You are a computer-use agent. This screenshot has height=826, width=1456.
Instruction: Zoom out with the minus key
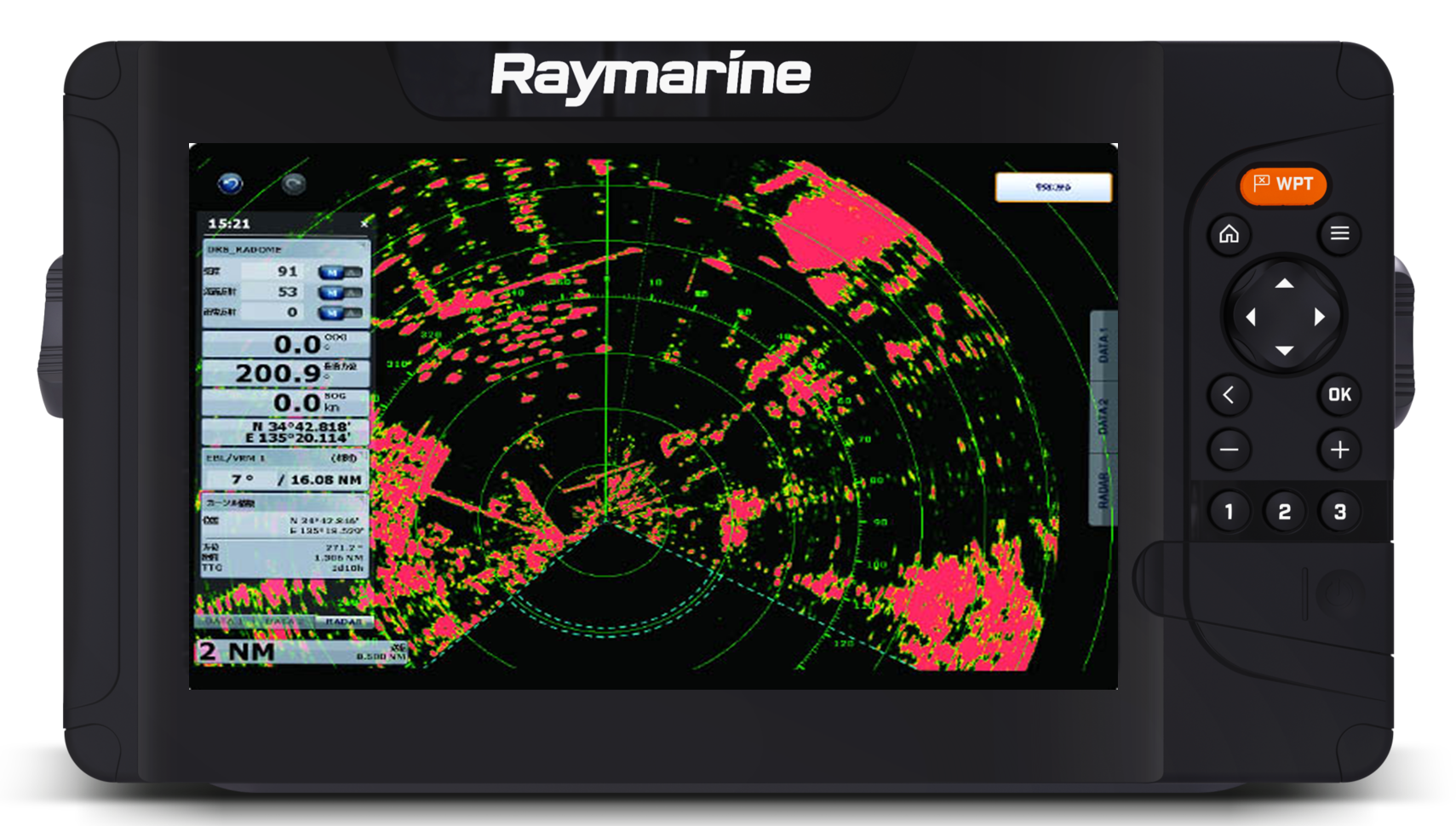coord(1229,450)
